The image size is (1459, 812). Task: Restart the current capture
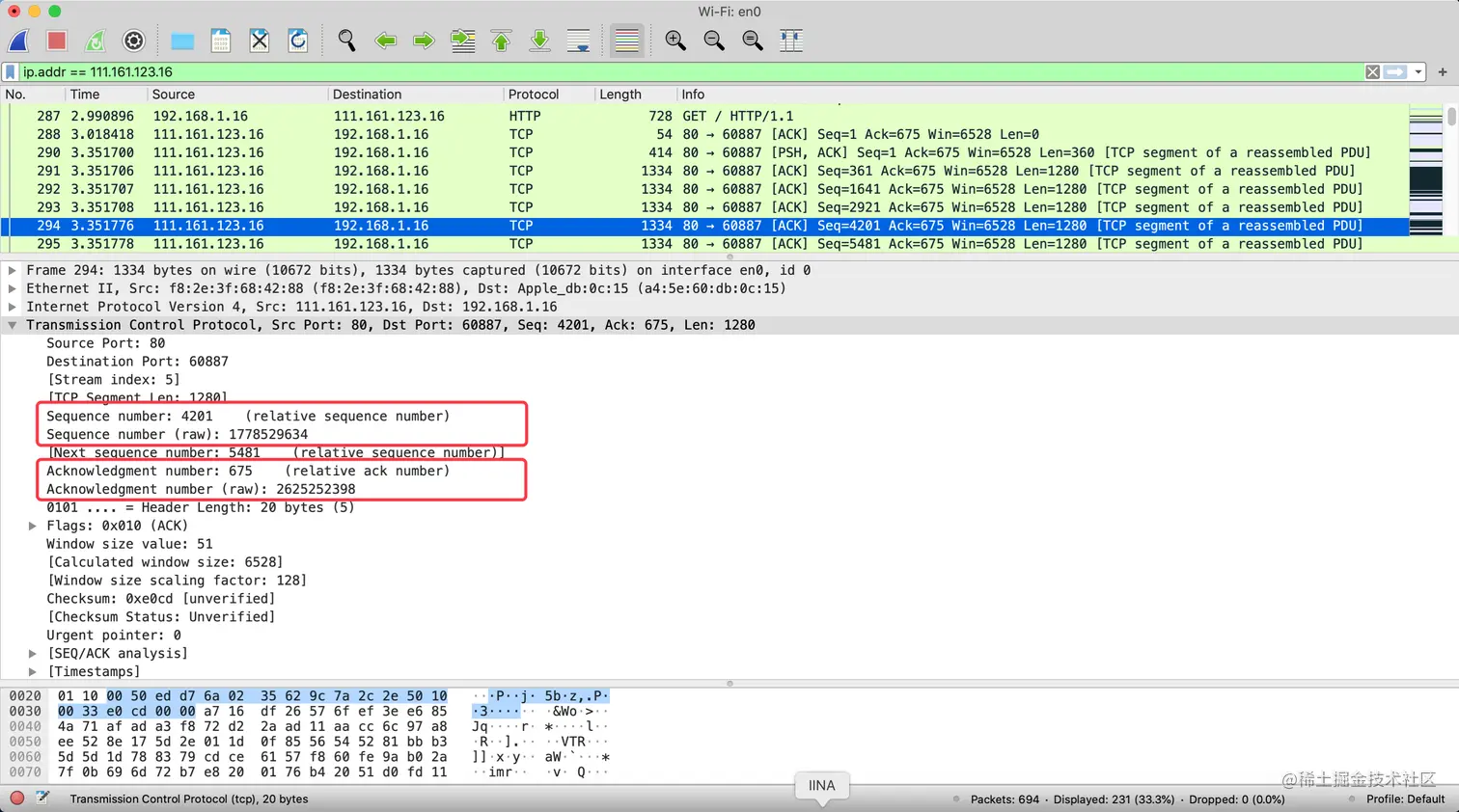click(x=96, y=41)
